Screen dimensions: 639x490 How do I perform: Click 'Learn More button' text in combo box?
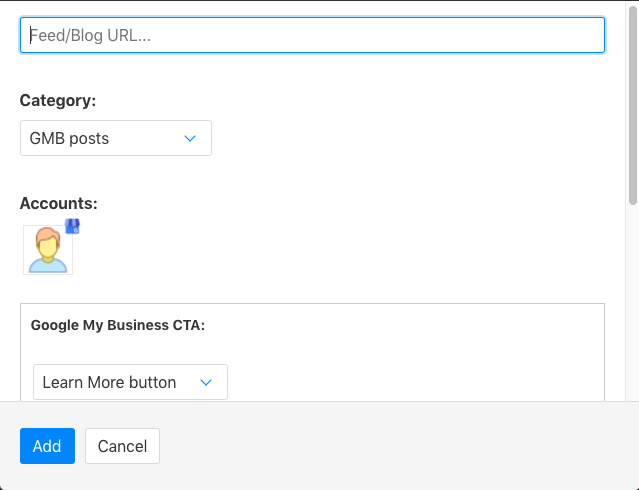point(109,382)
